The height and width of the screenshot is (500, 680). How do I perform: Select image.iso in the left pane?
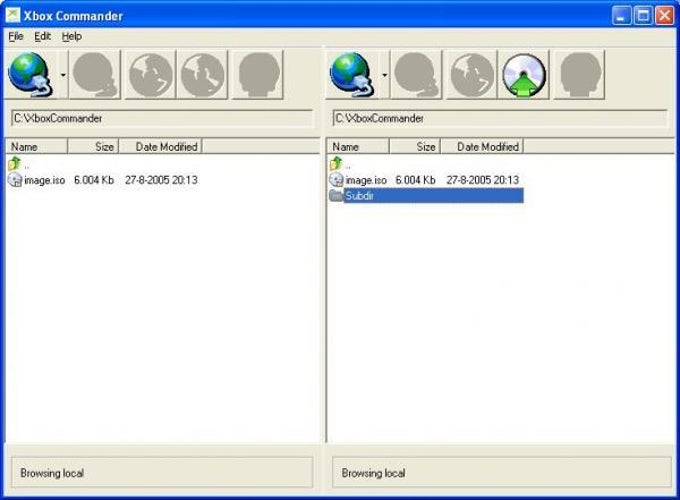coord(45,180)
